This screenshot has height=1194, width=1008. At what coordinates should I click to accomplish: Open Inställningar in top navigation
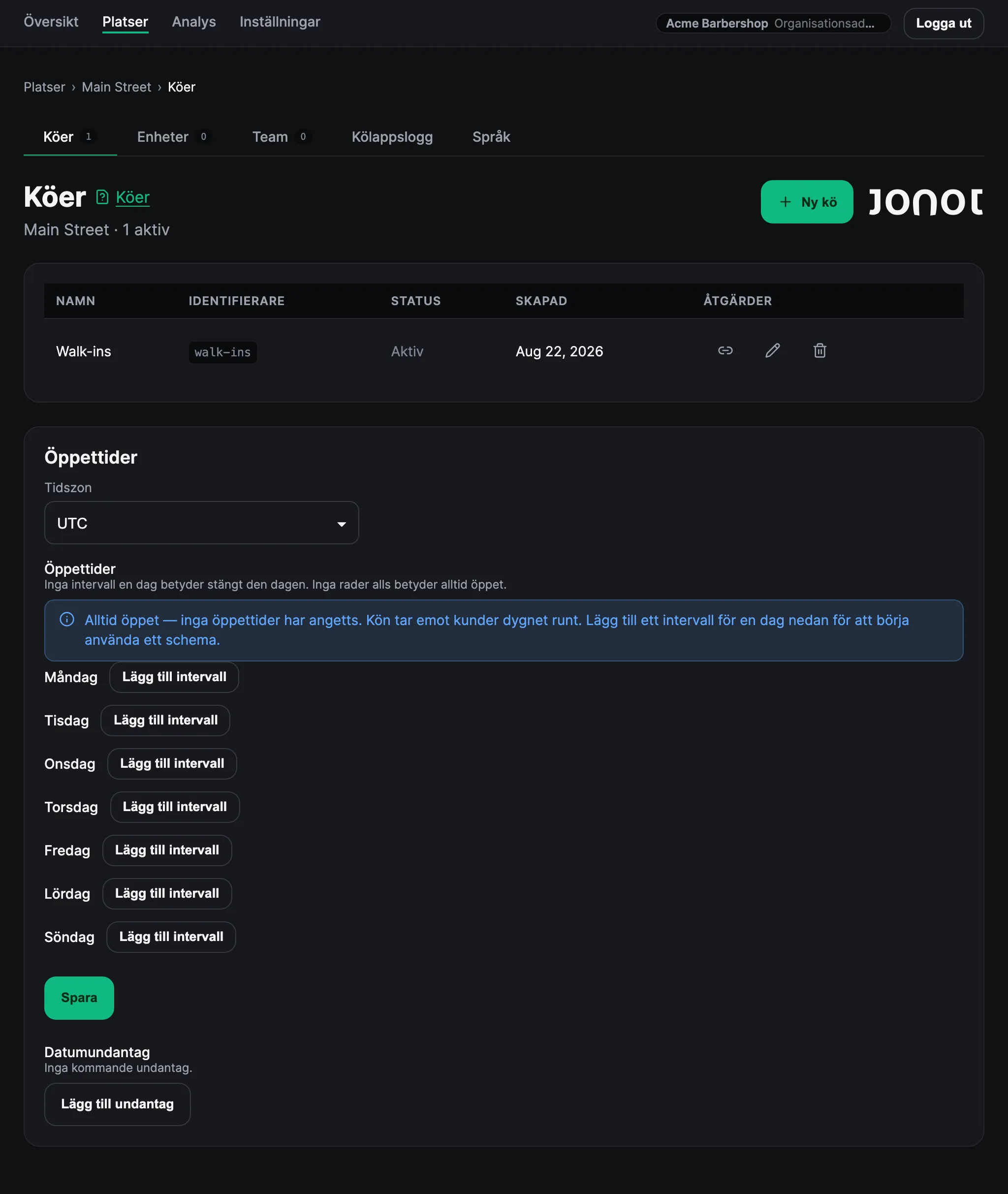point(280,22)
